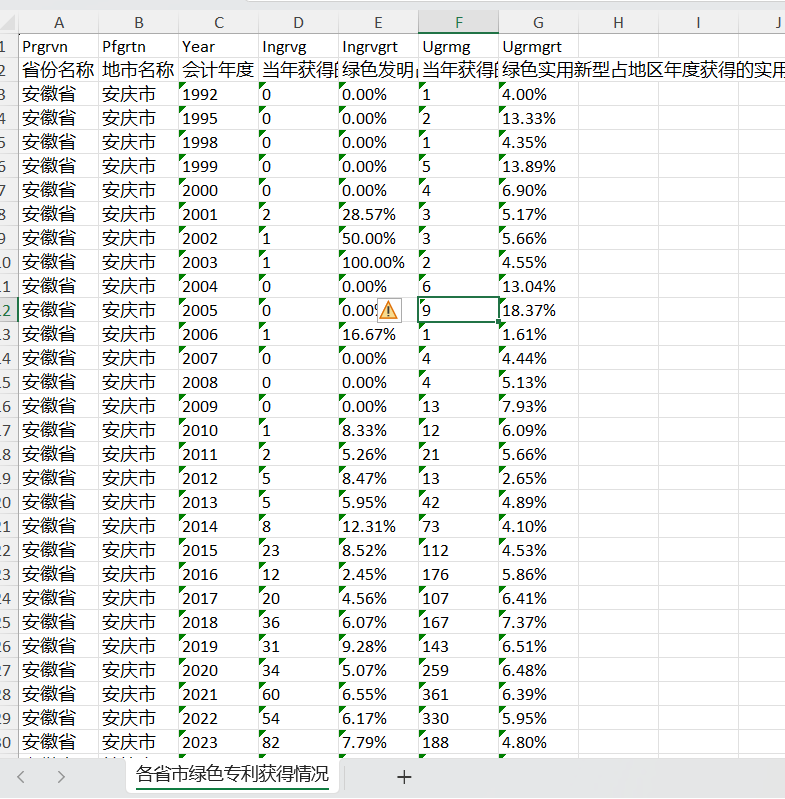785x799 pixels.
Task: Open the 各省市绿色专利获得情况 sheet tab
Action: tap(232, 775)
